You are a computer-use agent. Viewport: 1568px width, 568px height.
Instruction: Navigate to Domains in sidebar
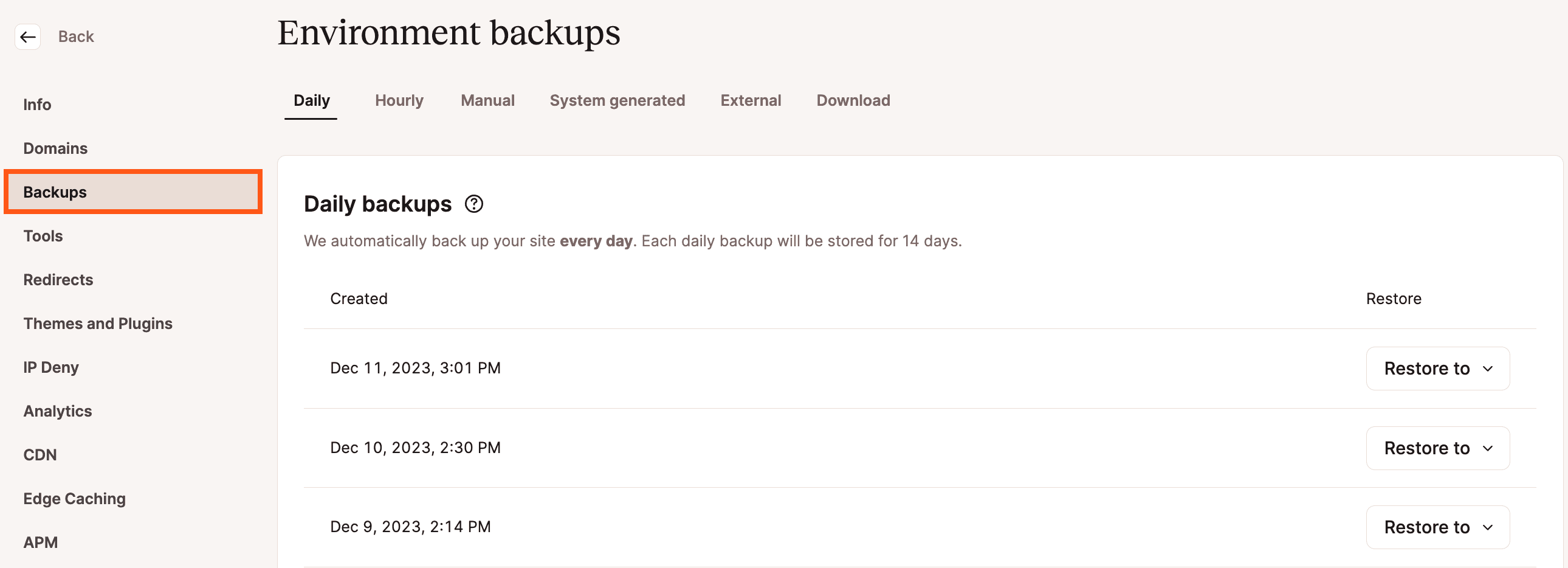pos(55,148)
